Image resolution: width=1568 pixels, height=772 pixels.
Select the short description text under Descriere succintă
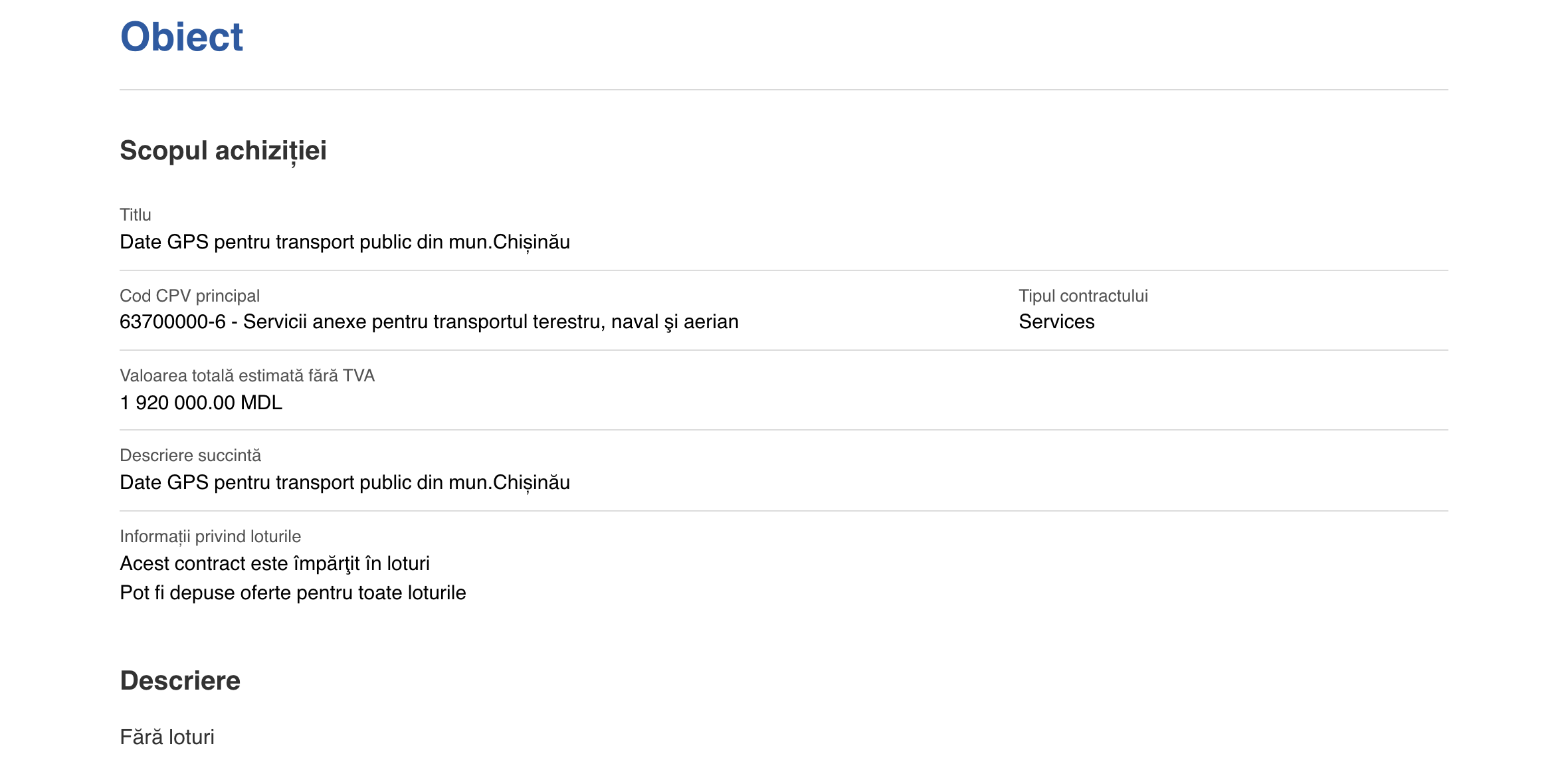click(x=345, y=482)
